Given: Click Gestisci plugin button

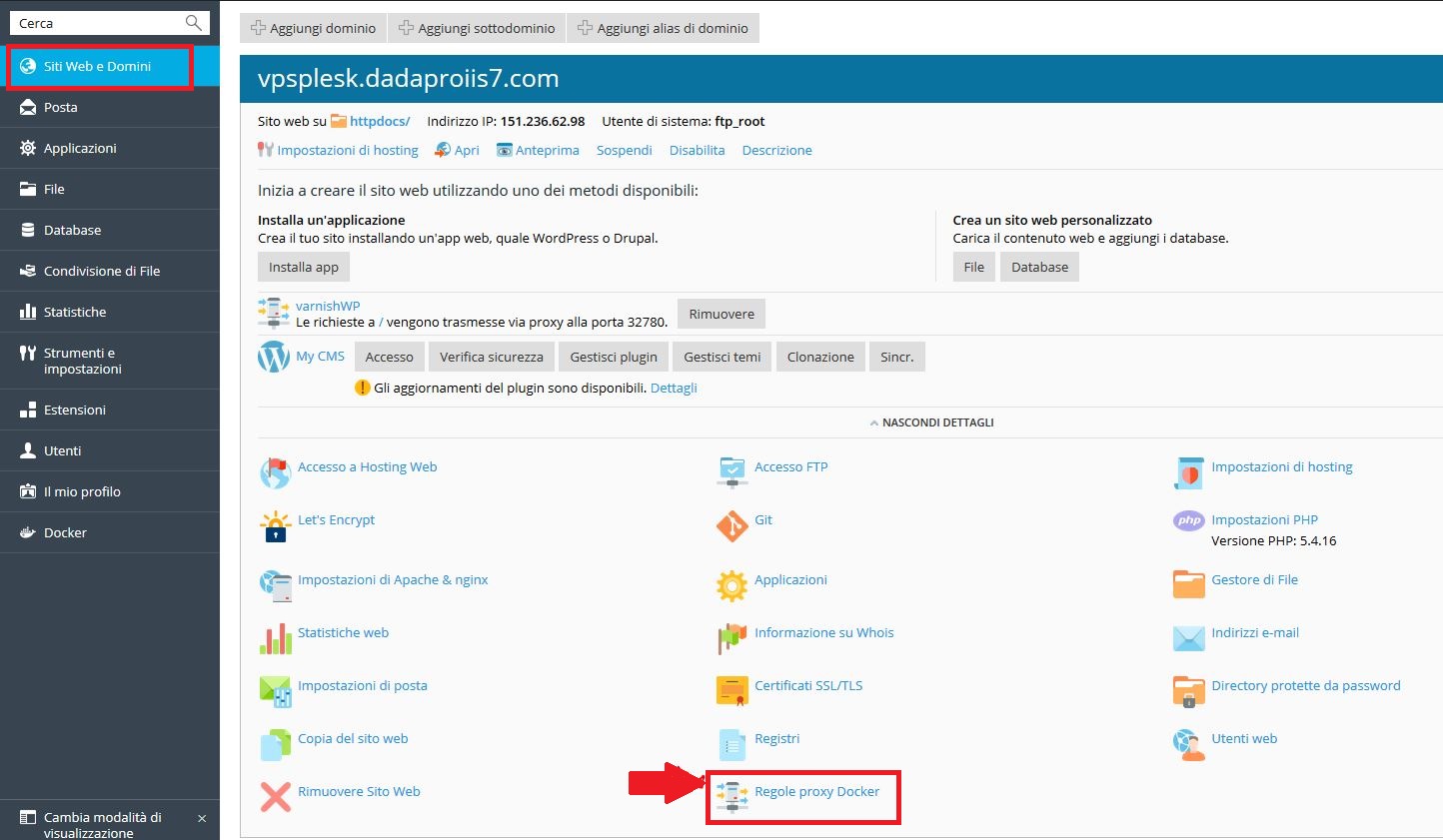Looking at the screenshot, I should point(614,357).
